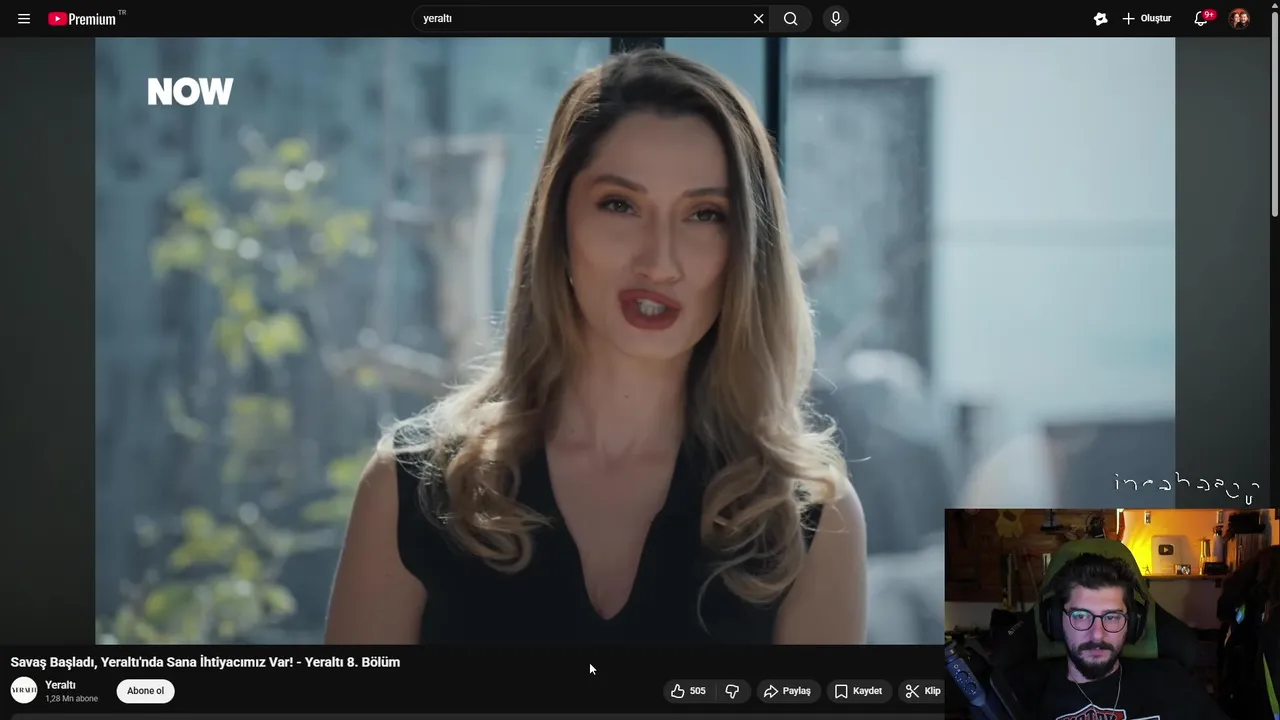Share the video via Paylaş
Screen dimensions: 1280x720
tap(787, 691)
